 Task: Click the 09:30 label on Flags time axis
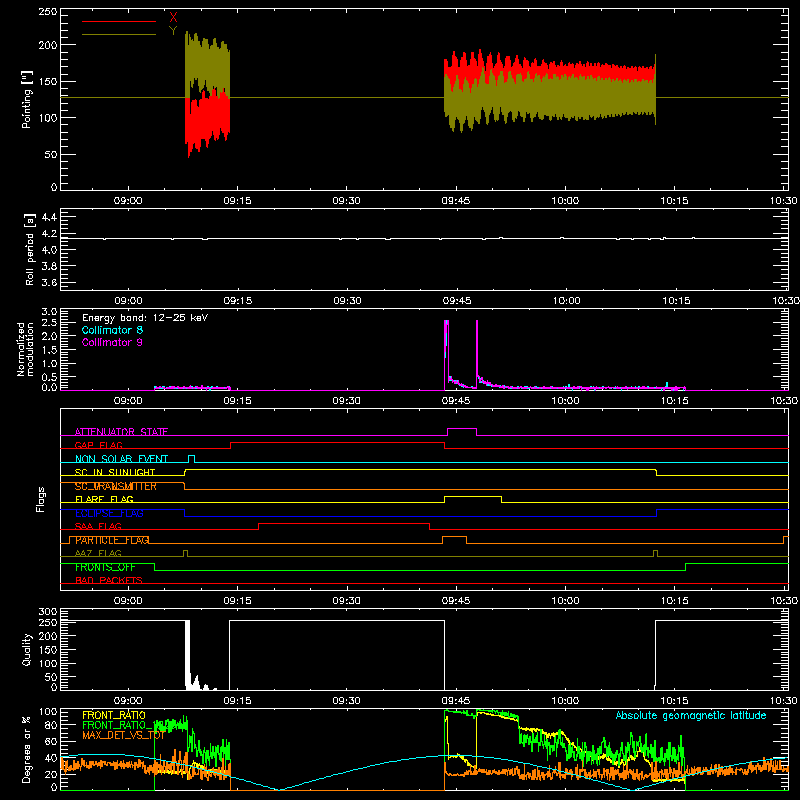(346, 601)
